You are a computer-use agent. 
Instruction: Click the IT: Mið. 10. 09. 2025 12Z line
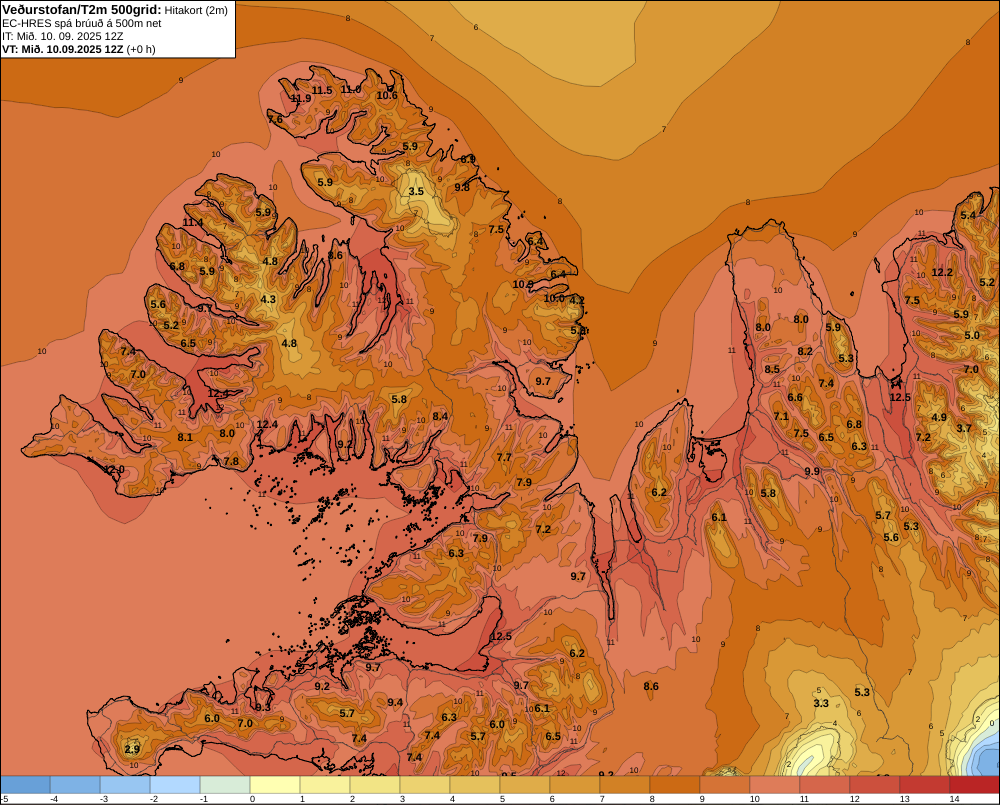(x=62, y=36)
